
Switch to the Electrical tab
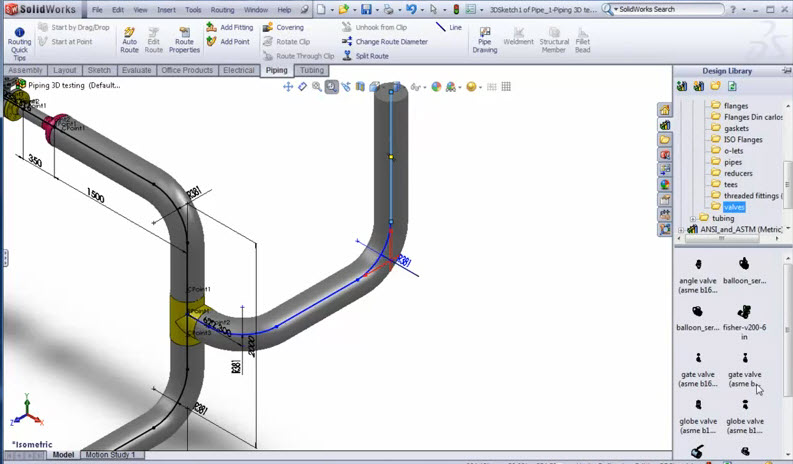coord(239,70)
